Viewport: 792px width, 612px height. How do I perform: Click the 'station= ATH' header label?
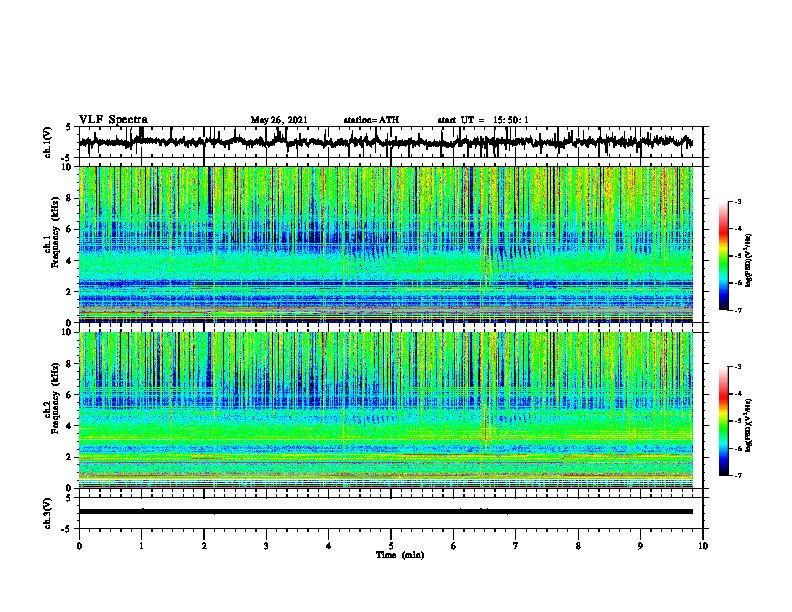[x=371, y=120]
